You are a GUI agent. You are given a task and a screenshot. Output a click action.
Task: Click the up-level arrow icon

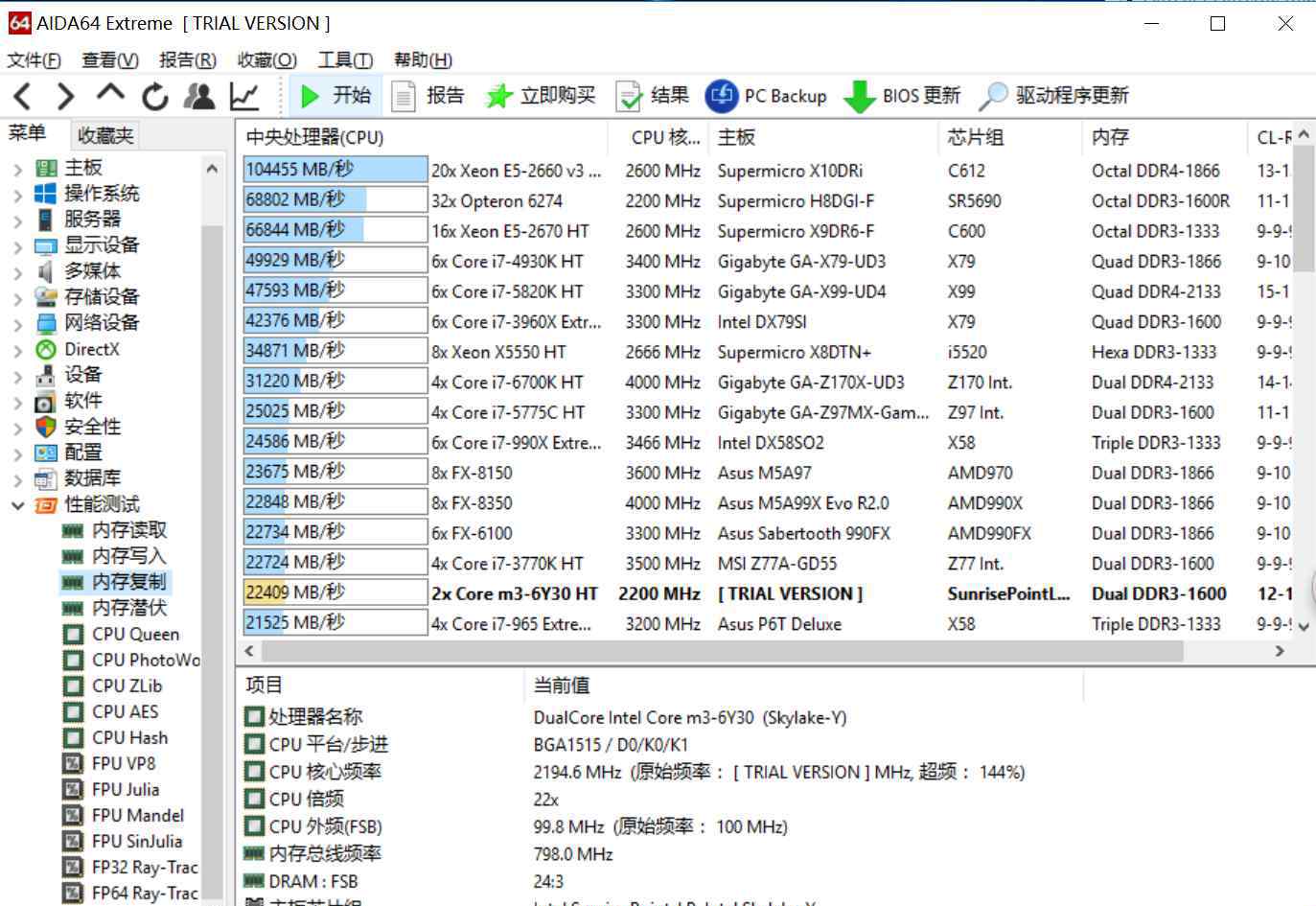pyautogui.click(x=110, y=93)
